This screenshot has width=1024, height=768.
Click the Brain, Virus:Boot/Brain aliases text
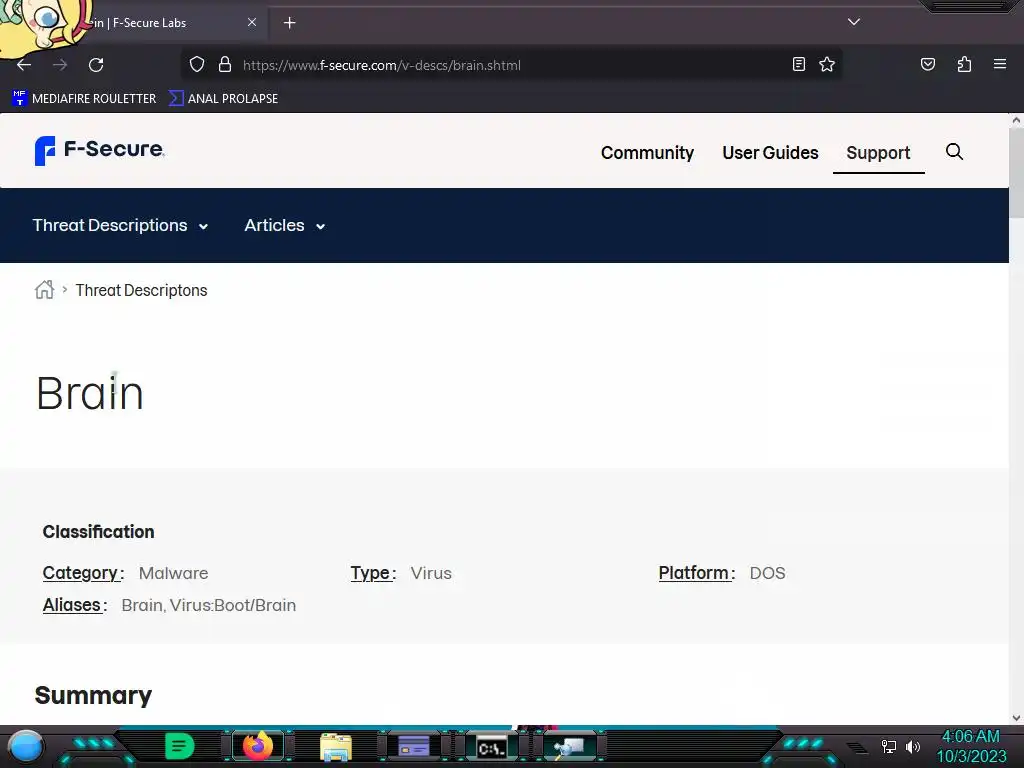click(208, 605)
